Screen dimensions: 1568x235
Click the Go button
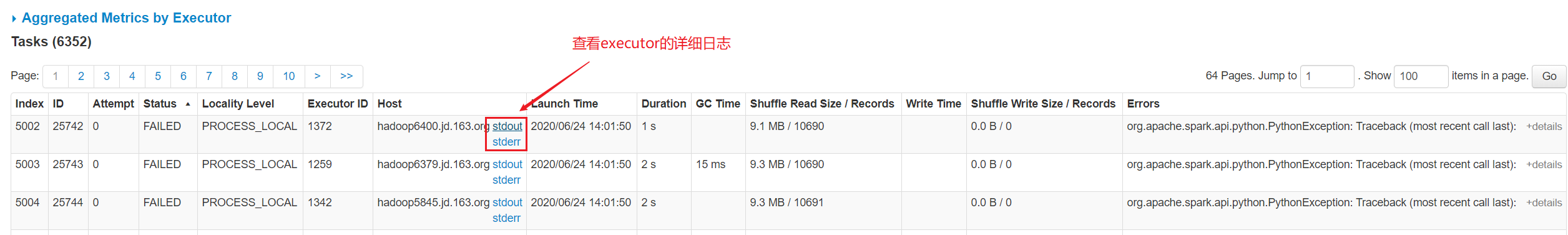[1549, 76]
